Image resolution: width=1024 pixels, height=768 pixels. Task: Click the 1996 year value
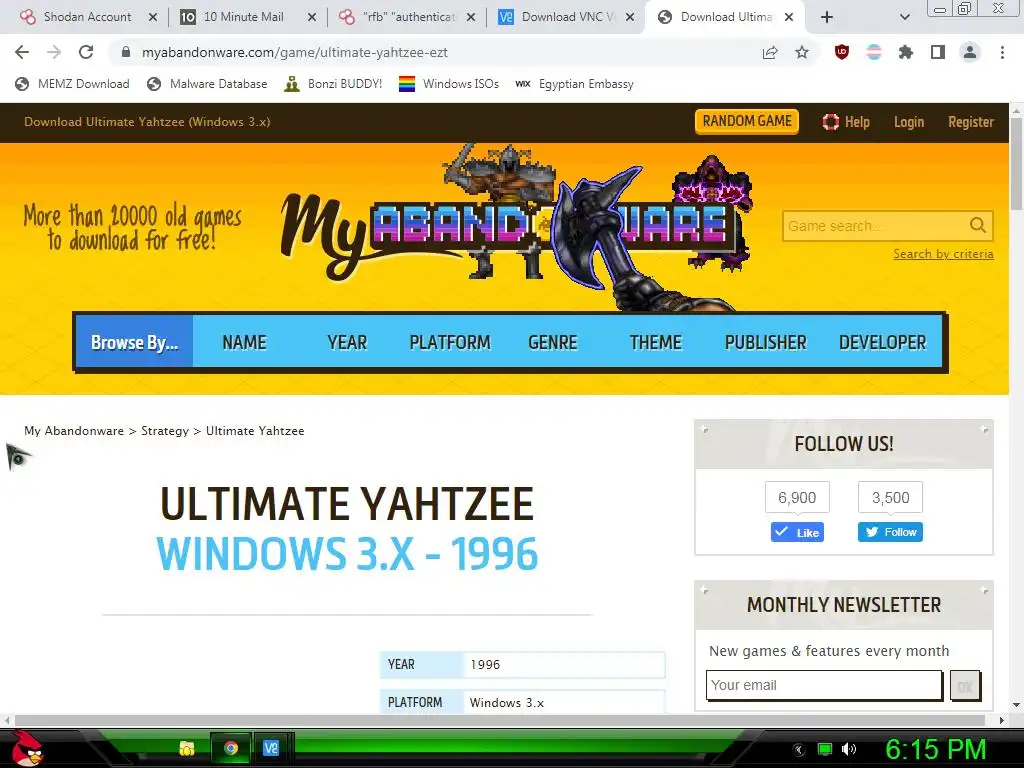(x=485, y=665)
